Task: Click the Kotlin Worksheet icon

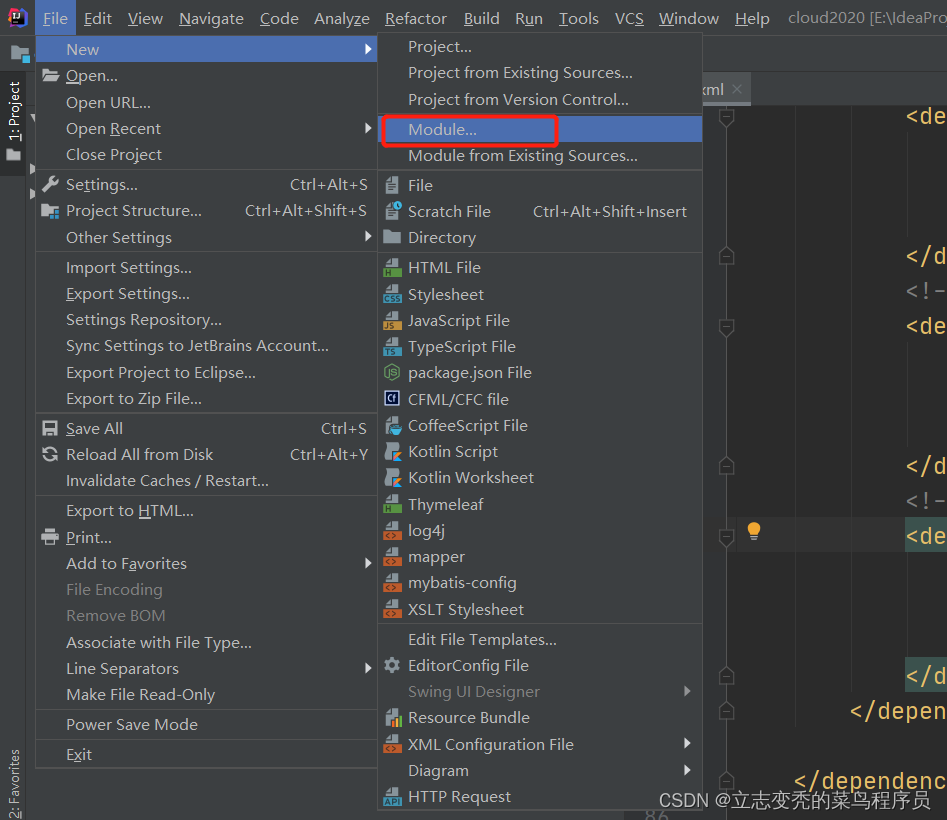Action: tap(393, 478)
